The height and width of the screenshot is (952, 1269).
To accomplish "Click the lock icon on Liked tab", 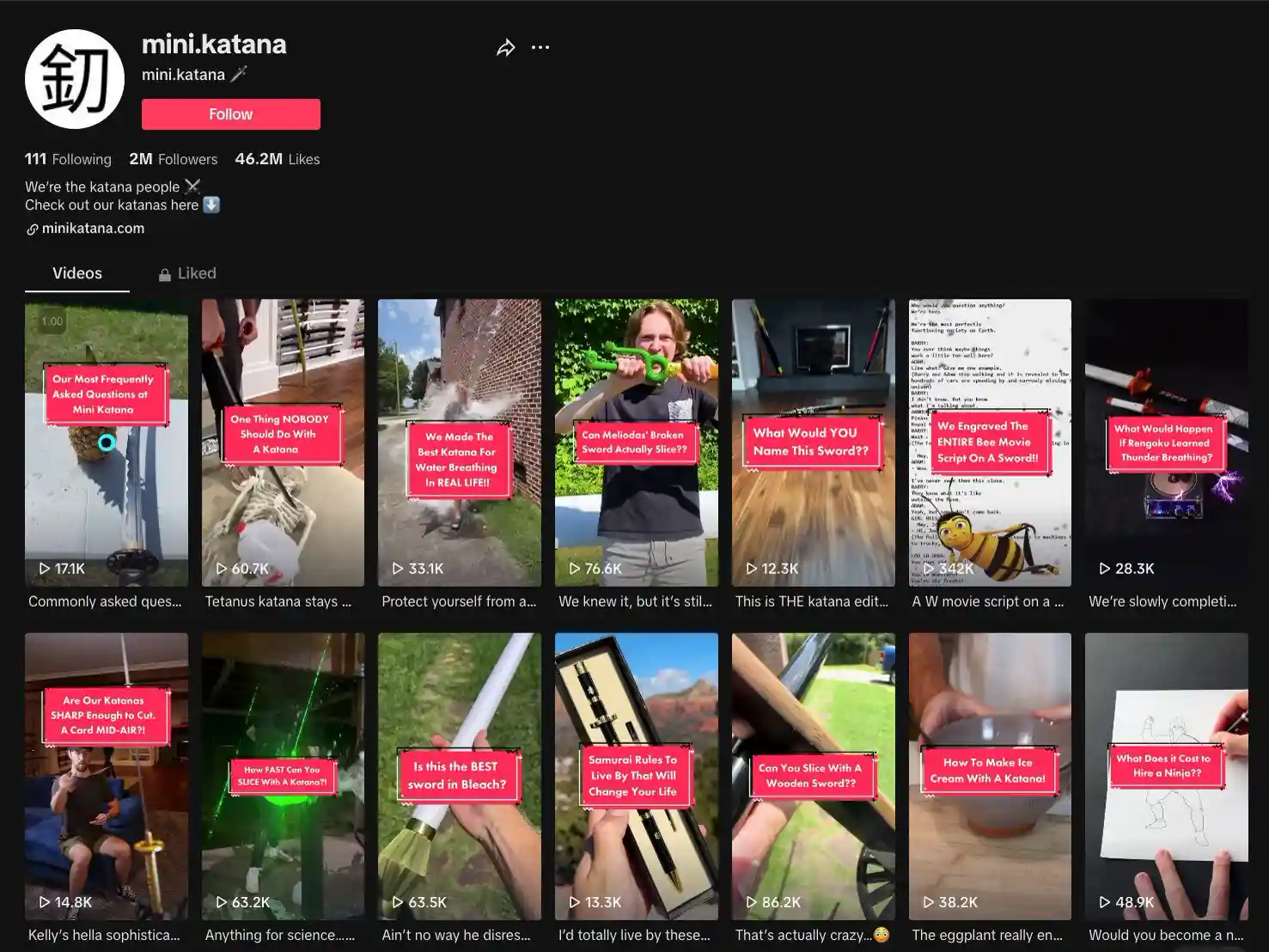I will coord(165,275).
